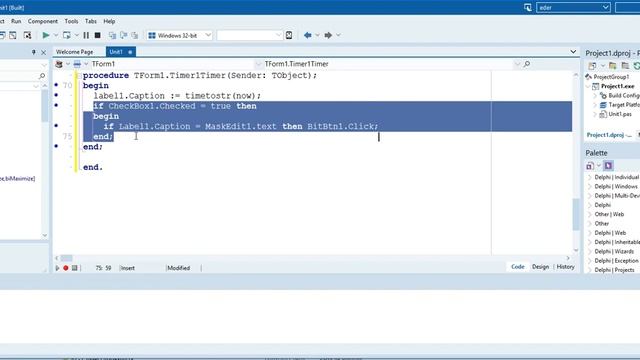Navigate back with the blue left arrow
The height and width of the screenshot is (360, 640).
click(x=308, y=36)
